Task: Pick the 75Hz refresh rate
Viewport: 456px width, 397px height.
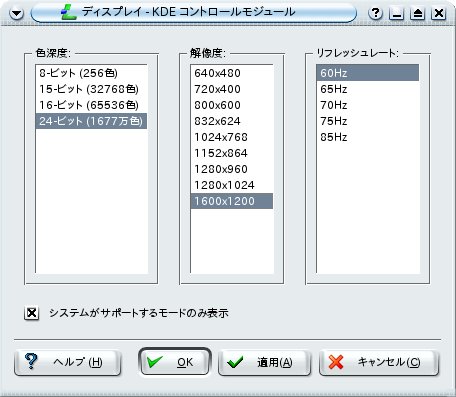Action: [x=368, y=121]
